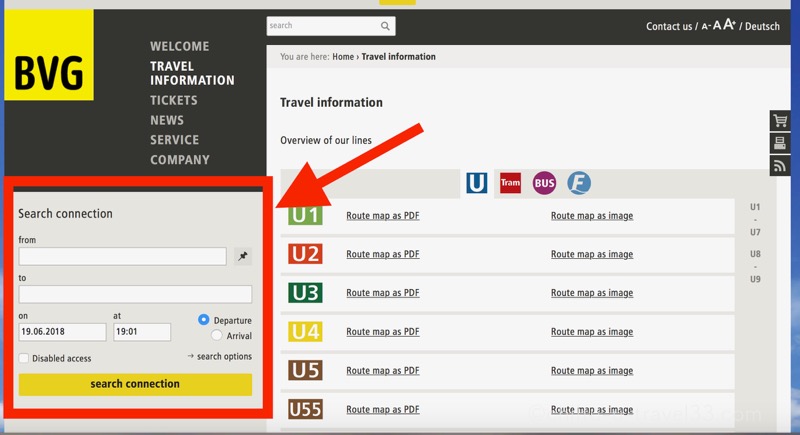Open U5 Route map as PDF

pyautogui.click(x=383, y=371)
